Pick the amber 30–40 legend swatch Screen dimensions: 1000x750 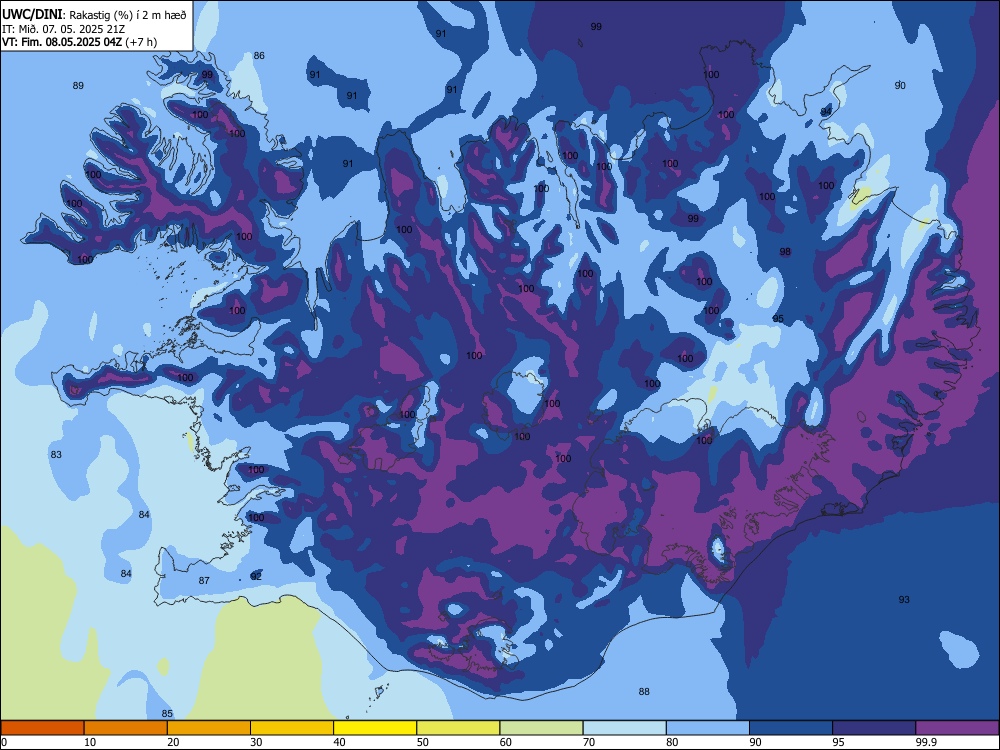292,728
